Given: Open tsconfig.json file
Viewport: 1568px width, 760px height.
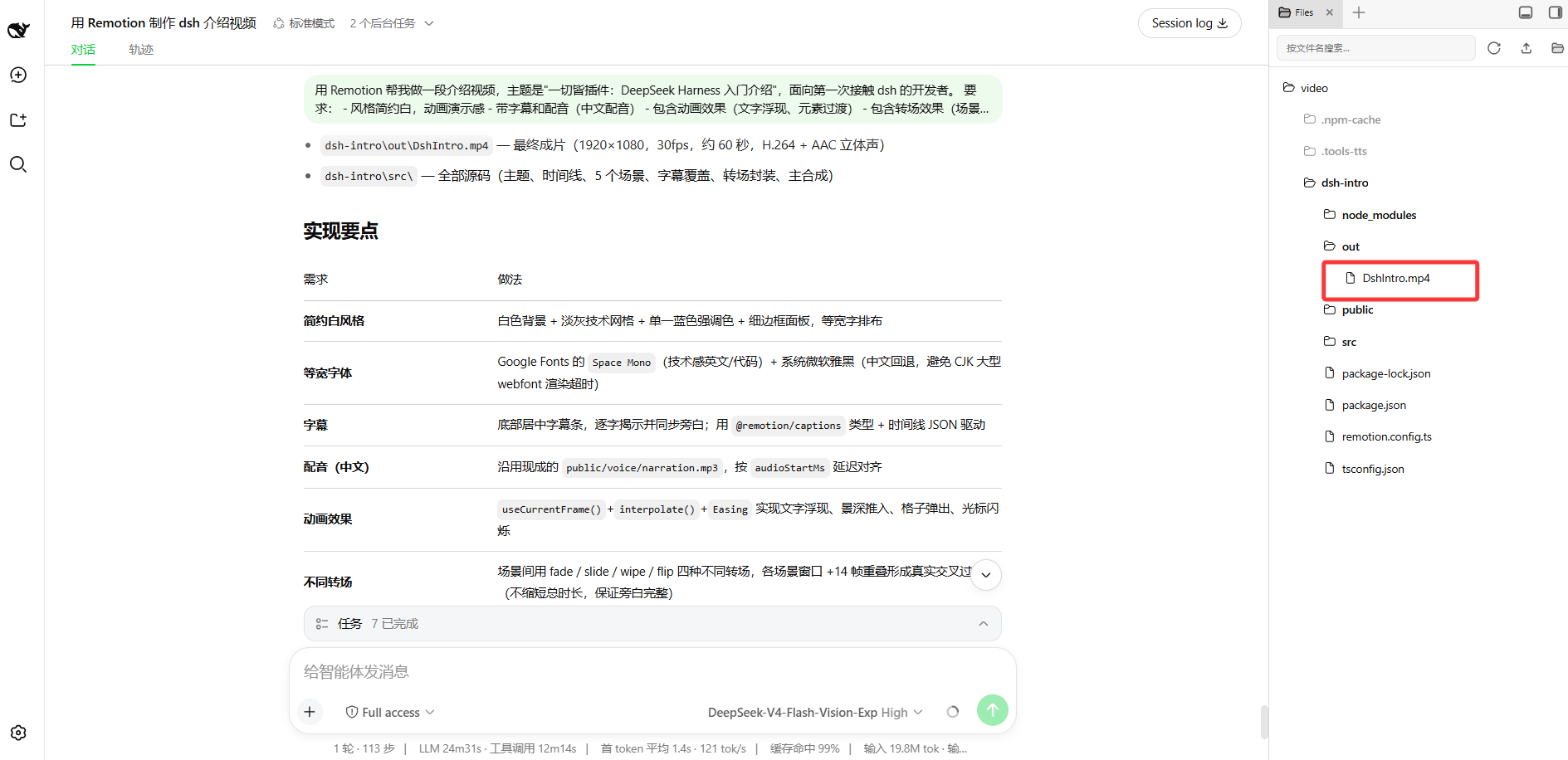Looking at the screenshot, I should [x=1364, y=469].
